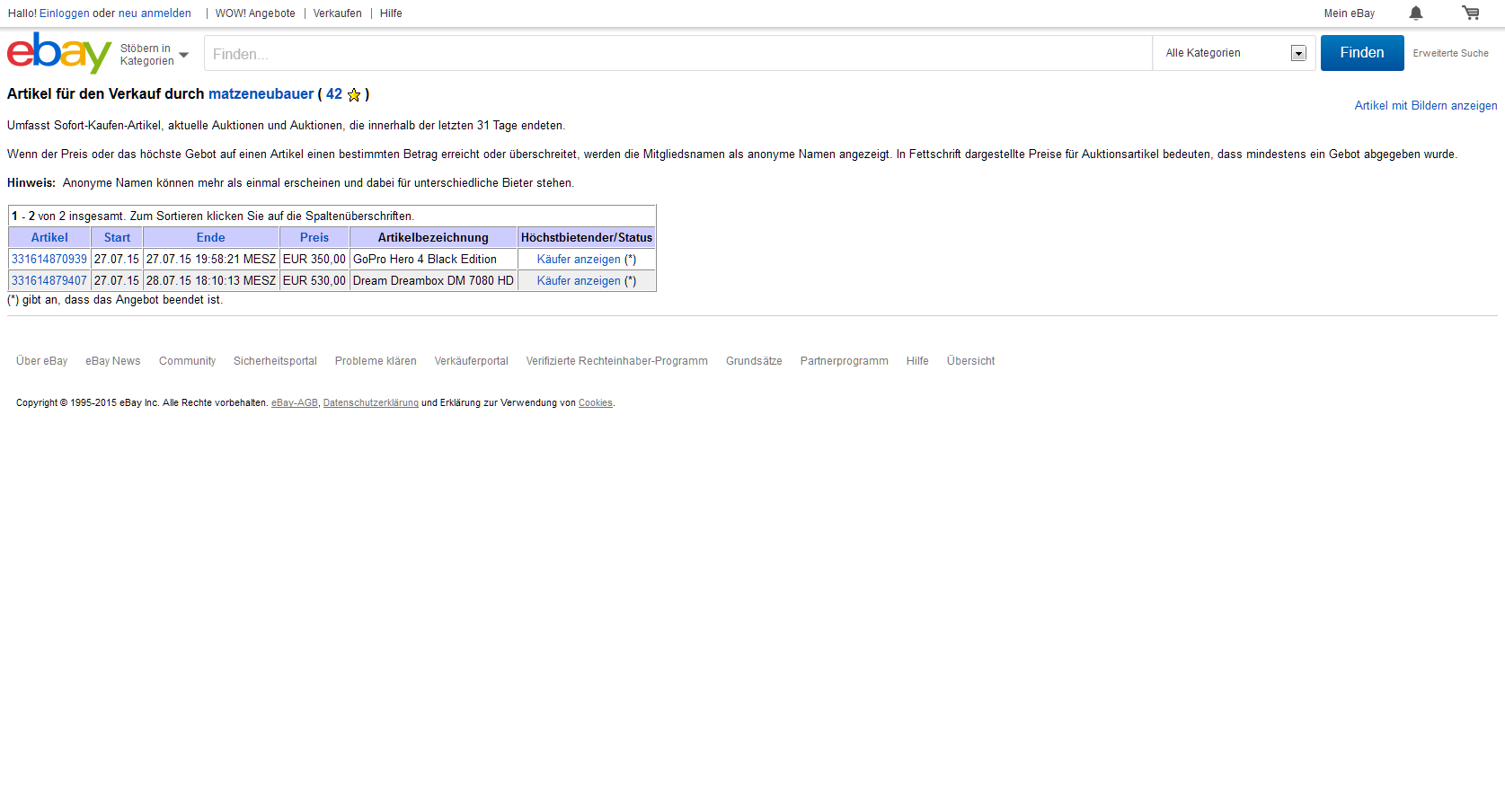Viewport: 1505px width, 812px height.
Task: Sort by Ende column header
Action: (x=211, y=238)
